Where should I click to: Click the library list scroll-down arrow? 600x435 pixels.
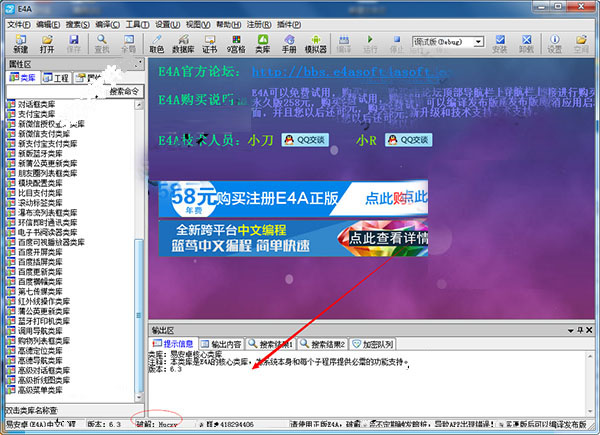coord(139,398)
